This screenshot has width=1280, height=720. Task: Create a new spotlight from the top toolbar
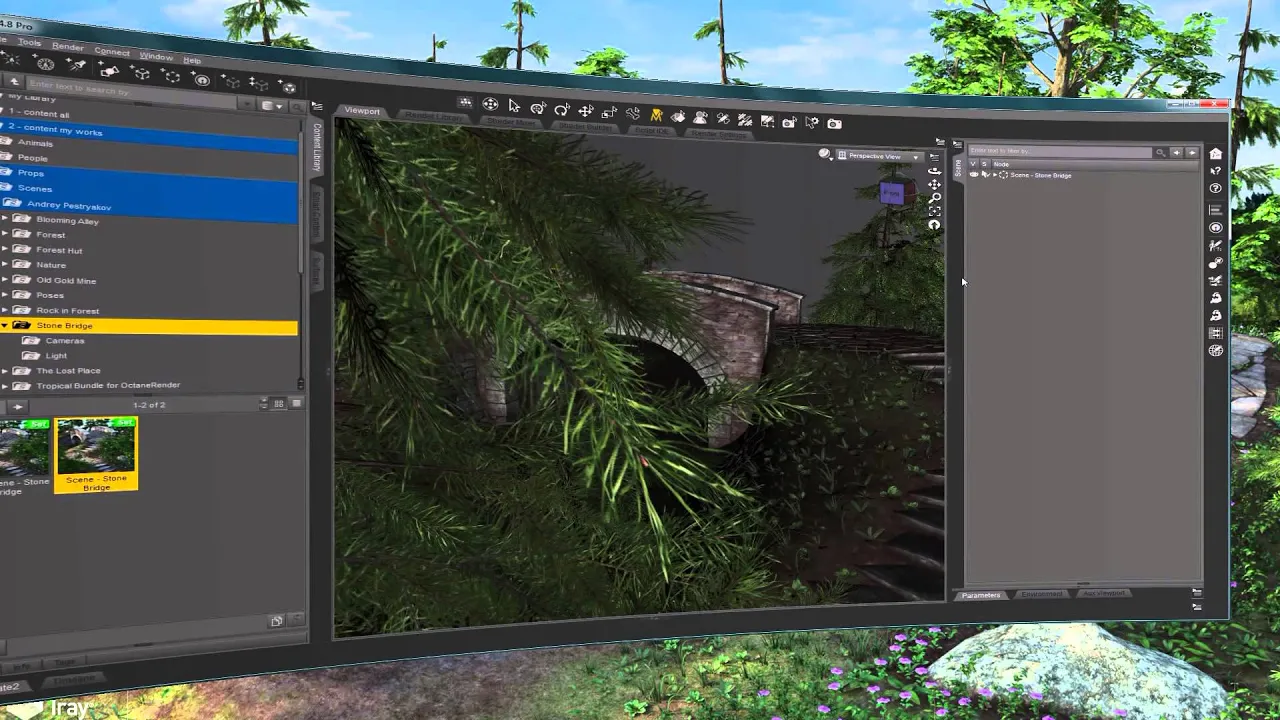(x=77, y=65)
